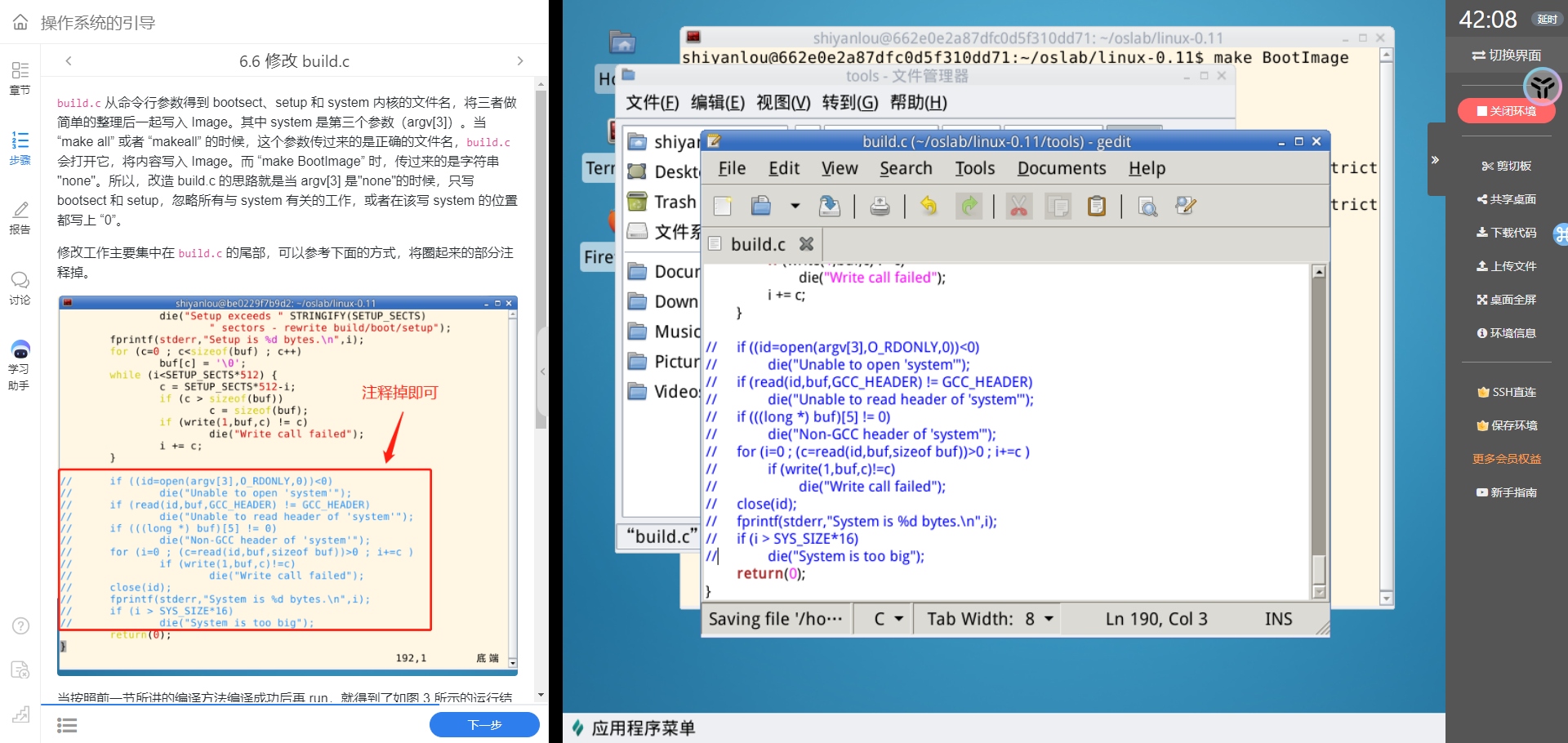Open the Tab Width dropdown in status bar
Image resolution: width=1568 pixels, height=743 pixels.
[989, 619]
